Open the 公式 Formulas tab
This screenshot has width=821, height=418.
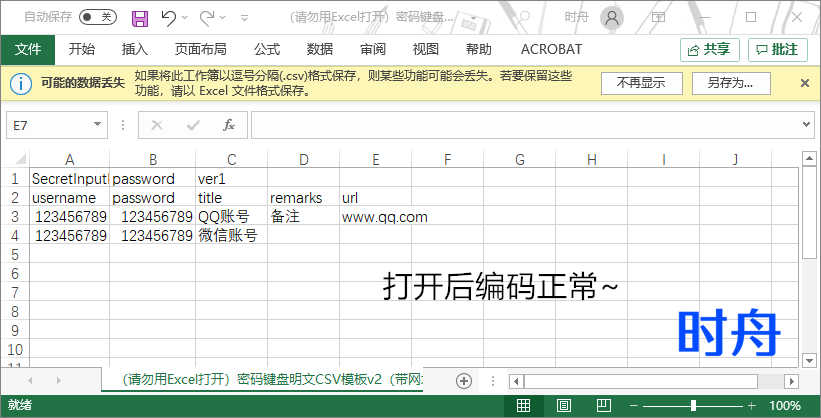tap(267, 49)
